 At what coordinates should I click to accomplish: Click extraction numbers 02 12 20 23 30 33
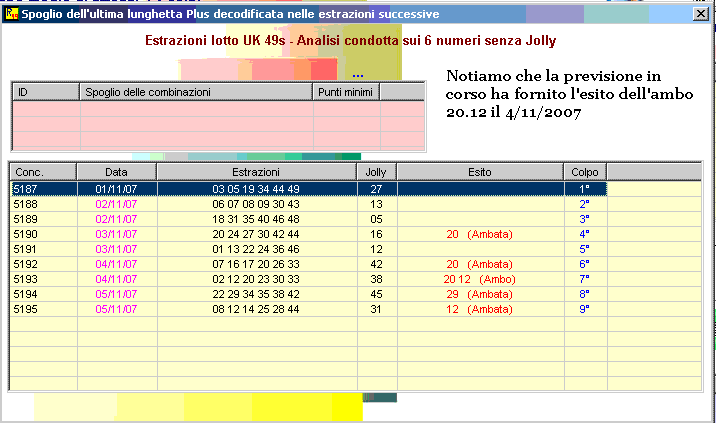[256, 280]
